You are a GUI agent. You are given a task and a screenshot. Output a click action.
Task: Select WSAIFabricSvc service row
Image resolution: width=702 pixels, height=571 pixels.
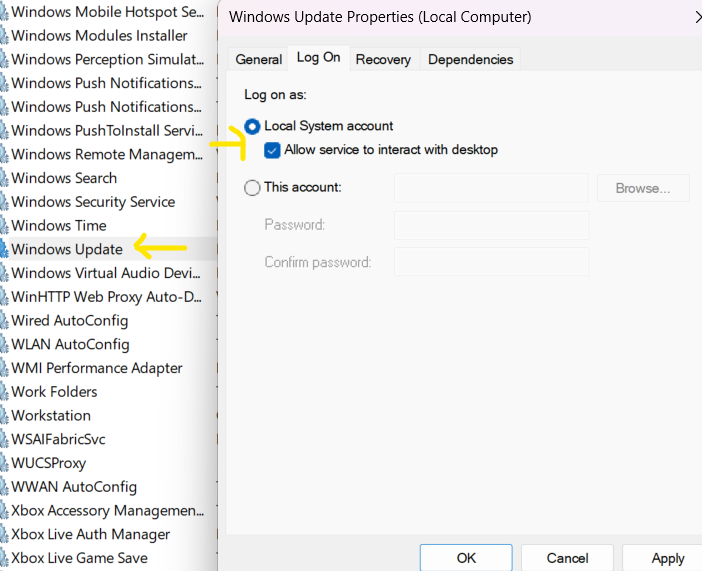107,439
